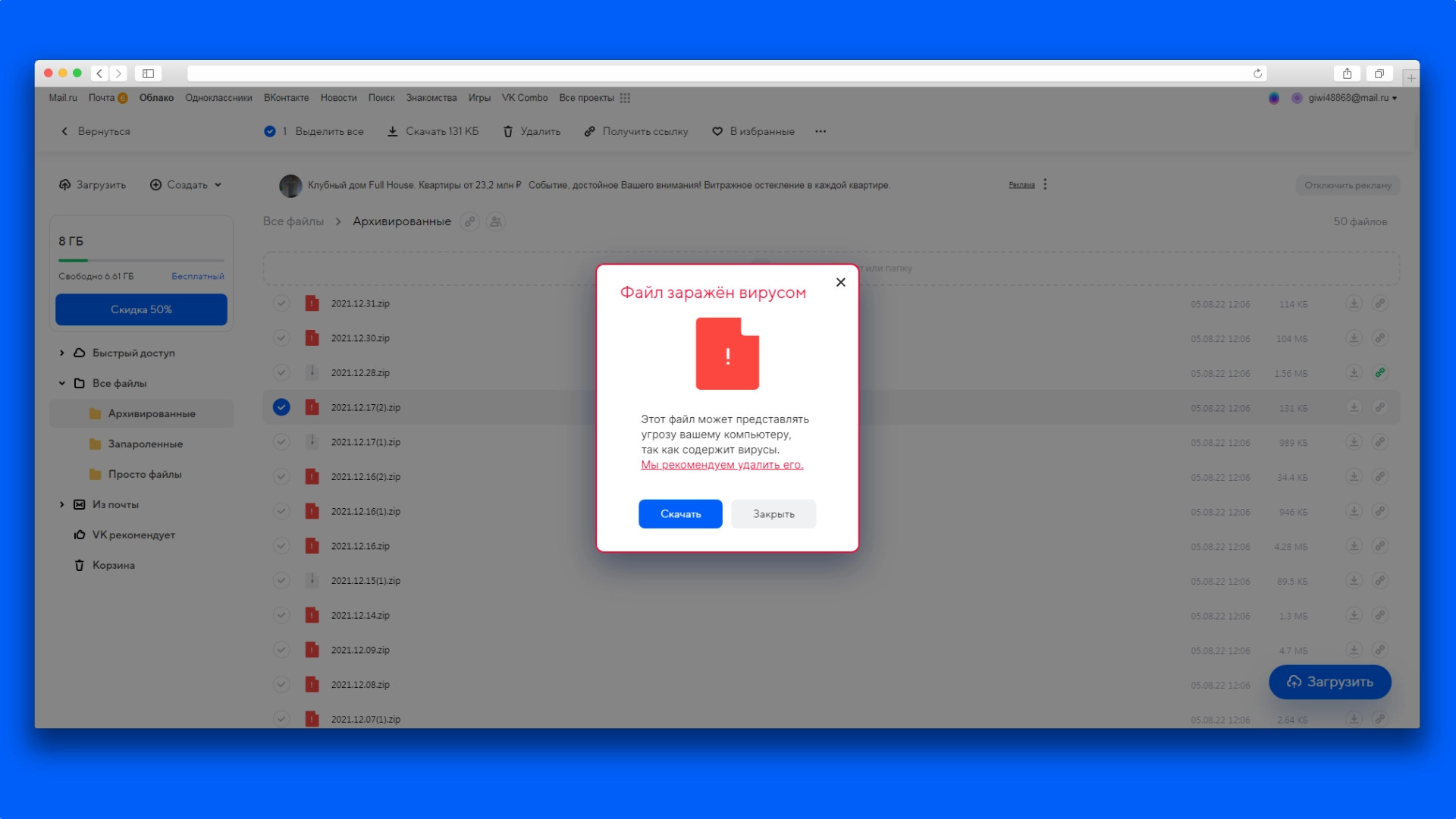1456x819 pixels.
Task: Open the Создать dropdown menu
Action: coord(187,184)
